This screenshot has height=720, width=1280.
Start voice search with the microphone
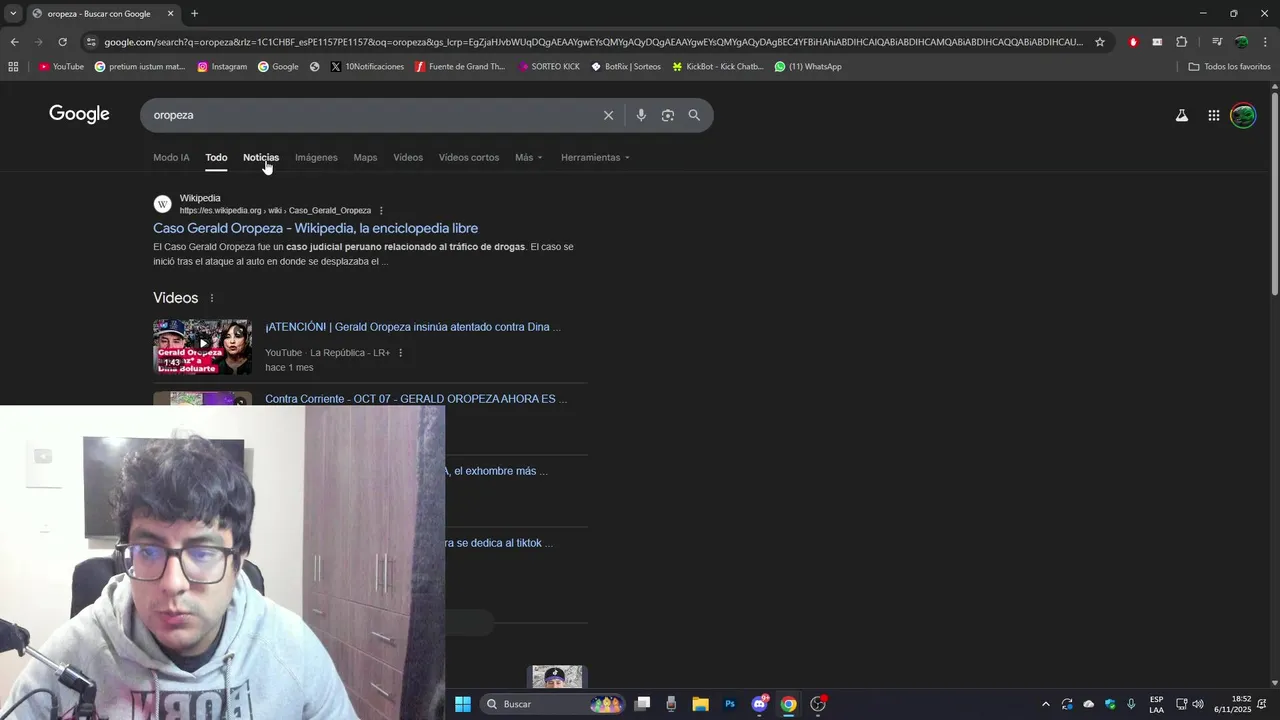pos(641,115)
